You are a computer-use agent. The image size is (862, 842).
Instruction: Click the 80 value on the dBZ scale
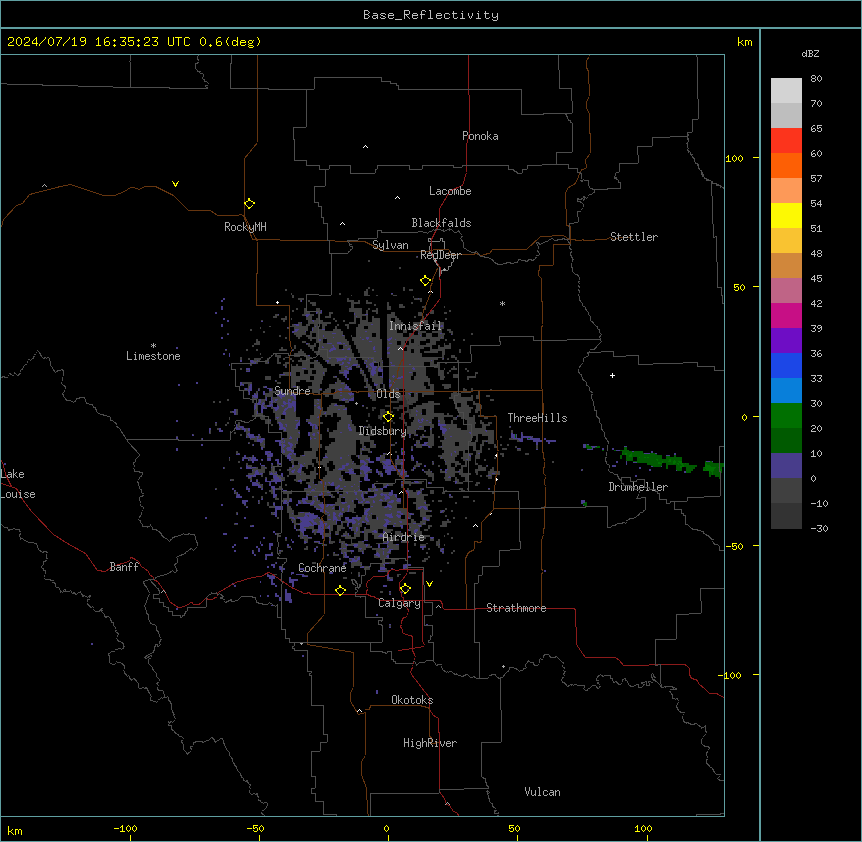coord(816,78)
